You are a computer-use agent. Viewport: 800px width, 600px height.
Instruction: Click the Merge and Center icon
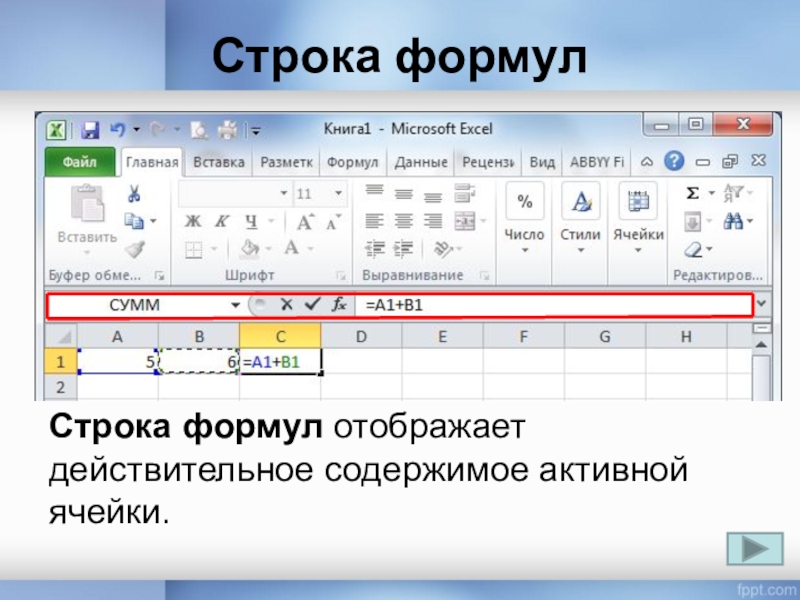(465, 221)
